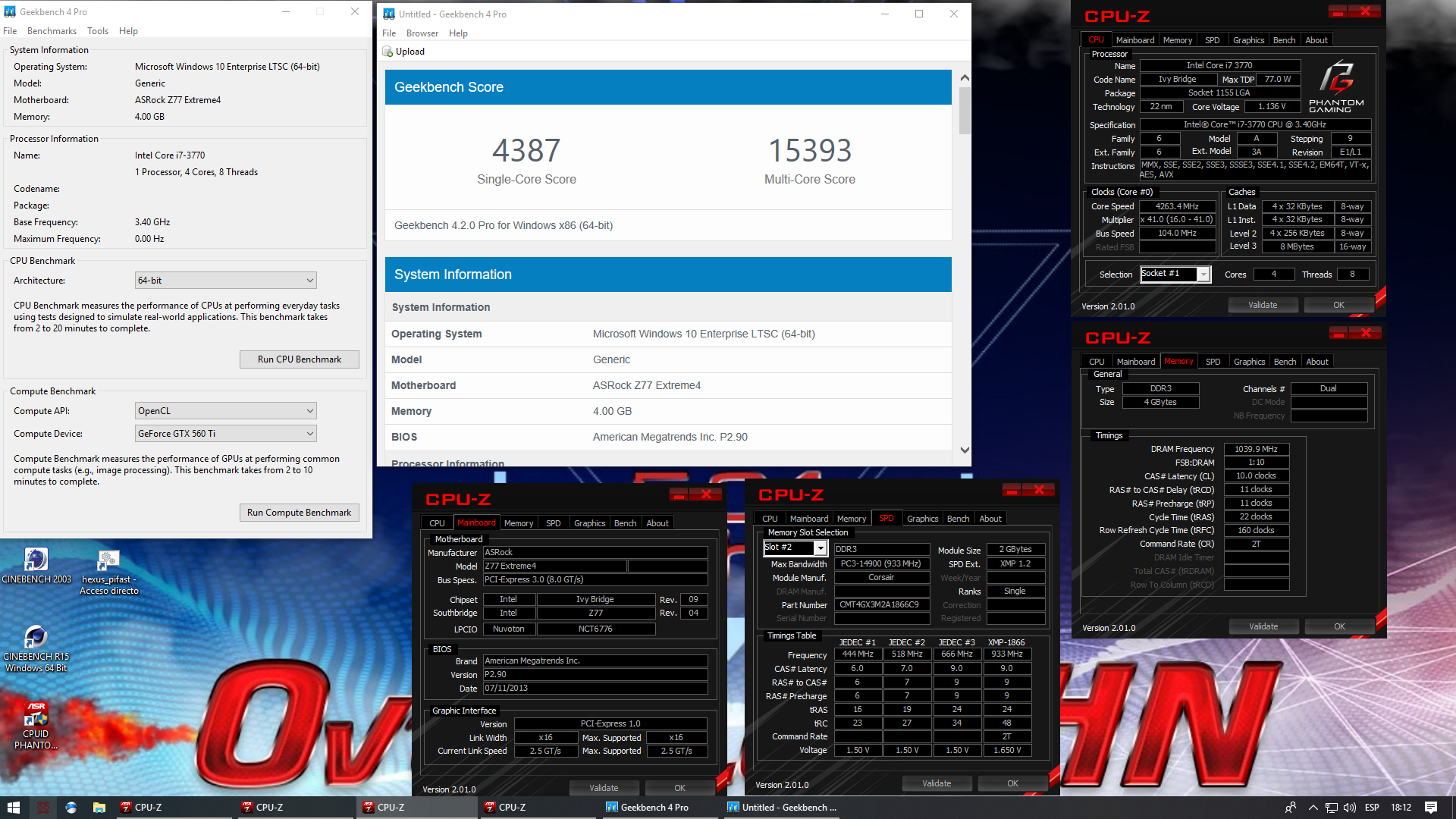Click the 4387 single-core score
The width and height of the screenshot is (1456, 819).
(526, 150)
